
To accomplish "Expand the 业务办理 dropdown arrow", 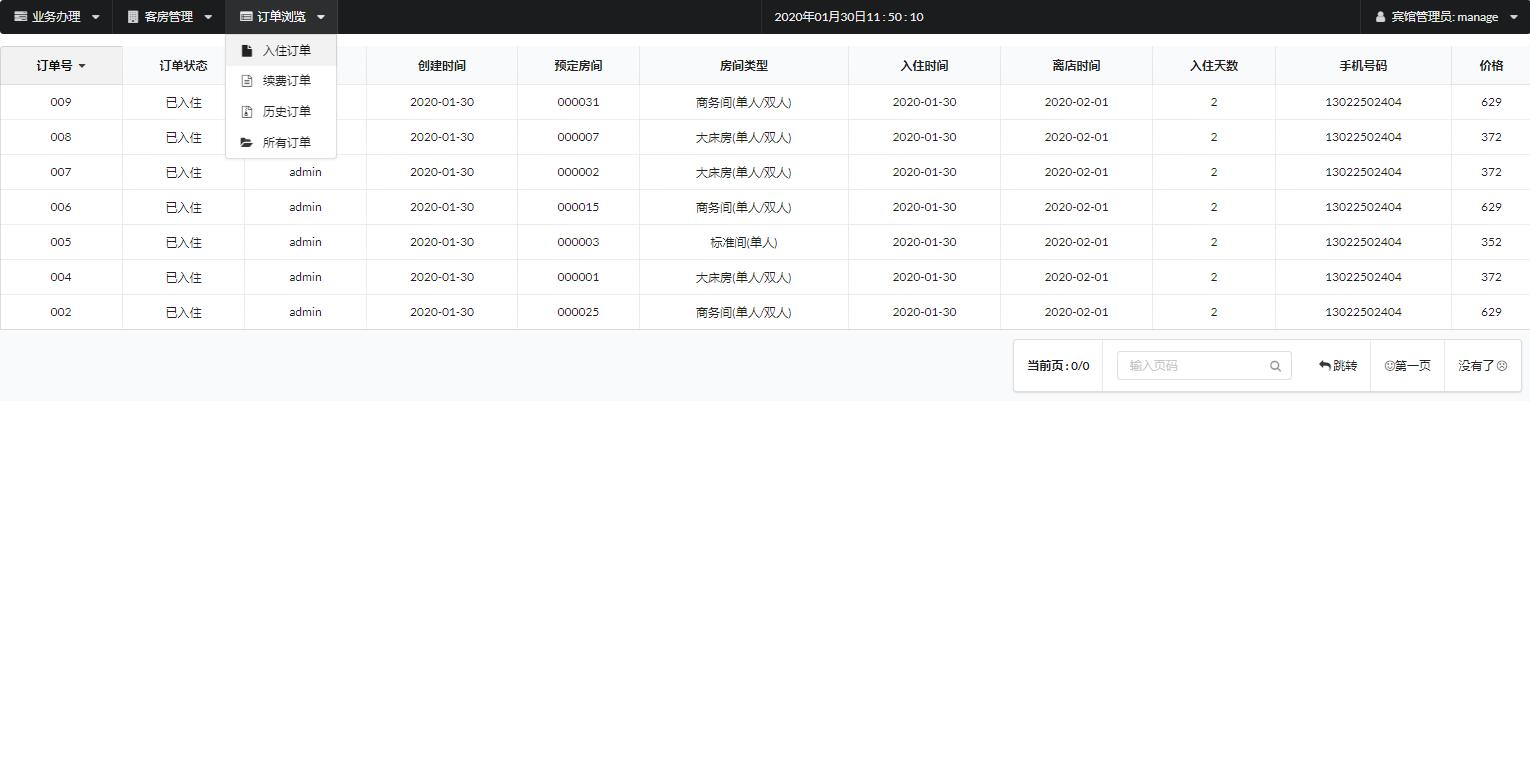I will [96, 16].
